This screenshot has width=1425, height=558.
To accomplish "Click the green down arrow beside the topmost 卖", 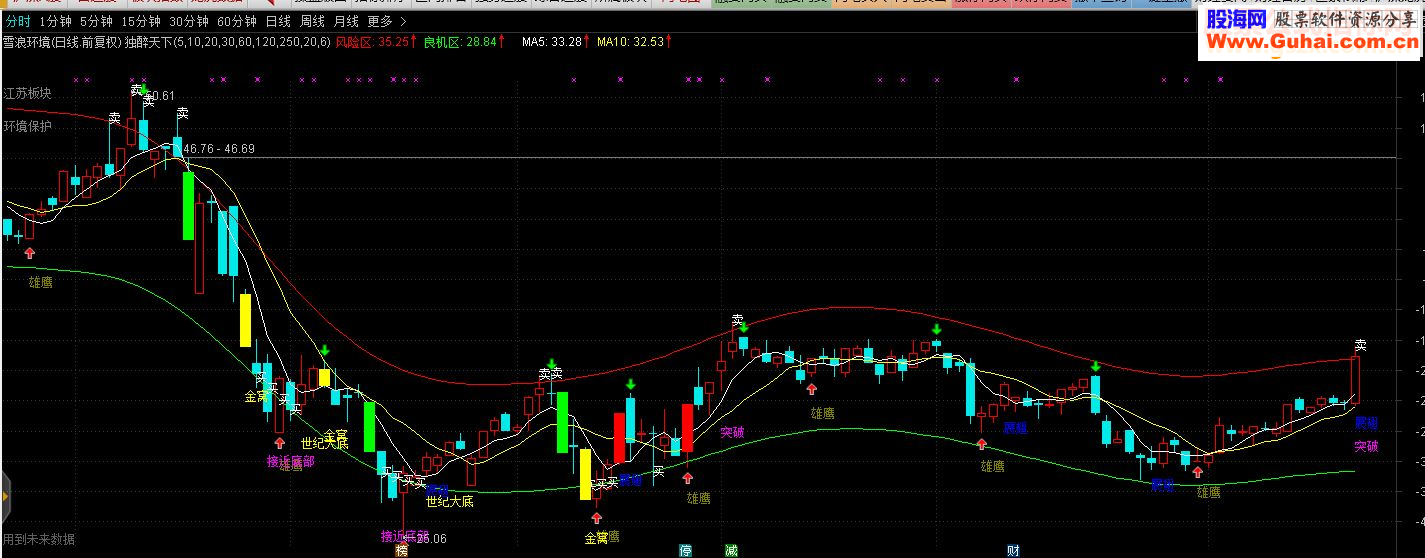I will [x=143, y=90].
